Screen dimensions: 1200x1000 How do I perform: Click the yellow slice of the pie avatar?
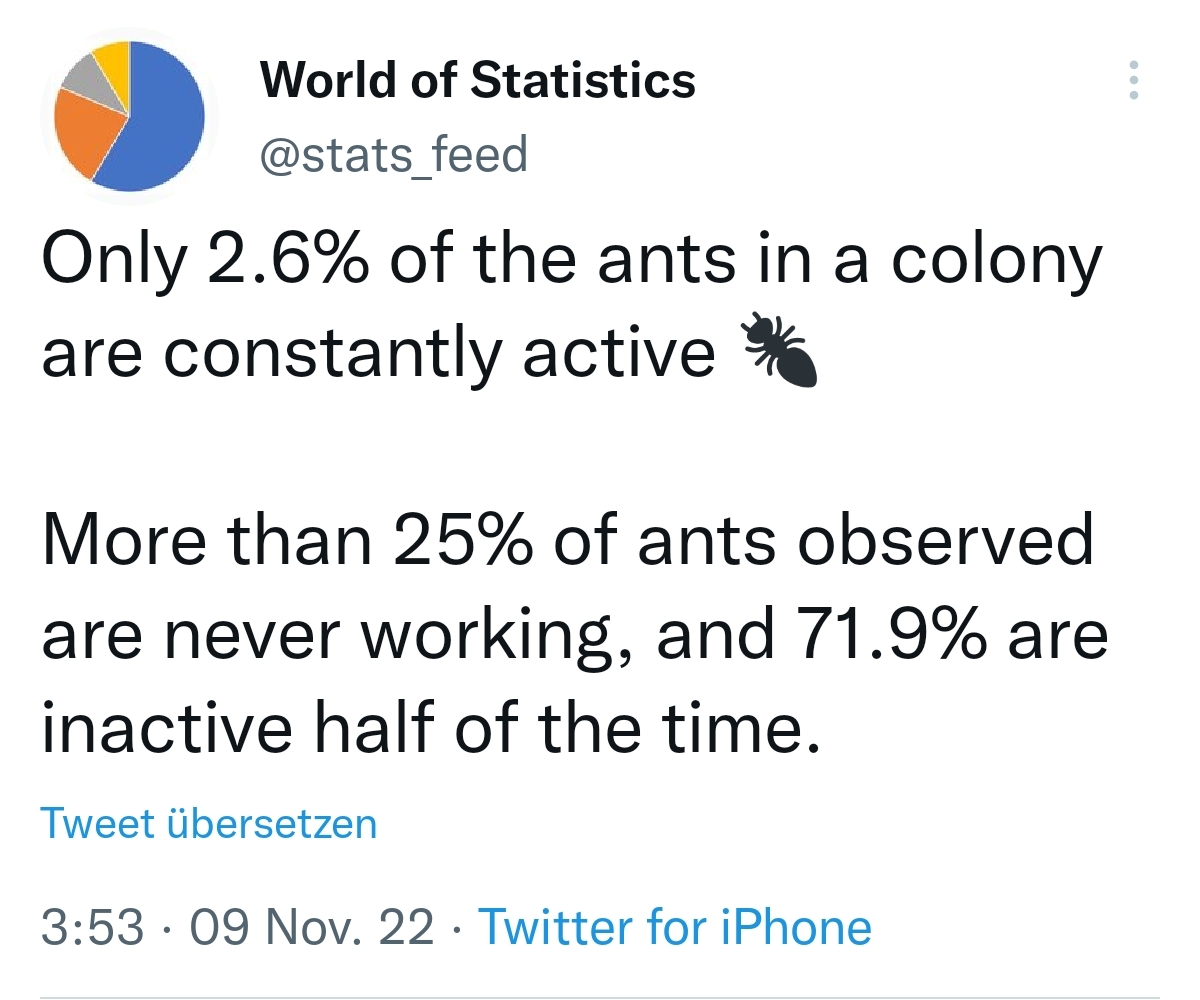(113, 58)
